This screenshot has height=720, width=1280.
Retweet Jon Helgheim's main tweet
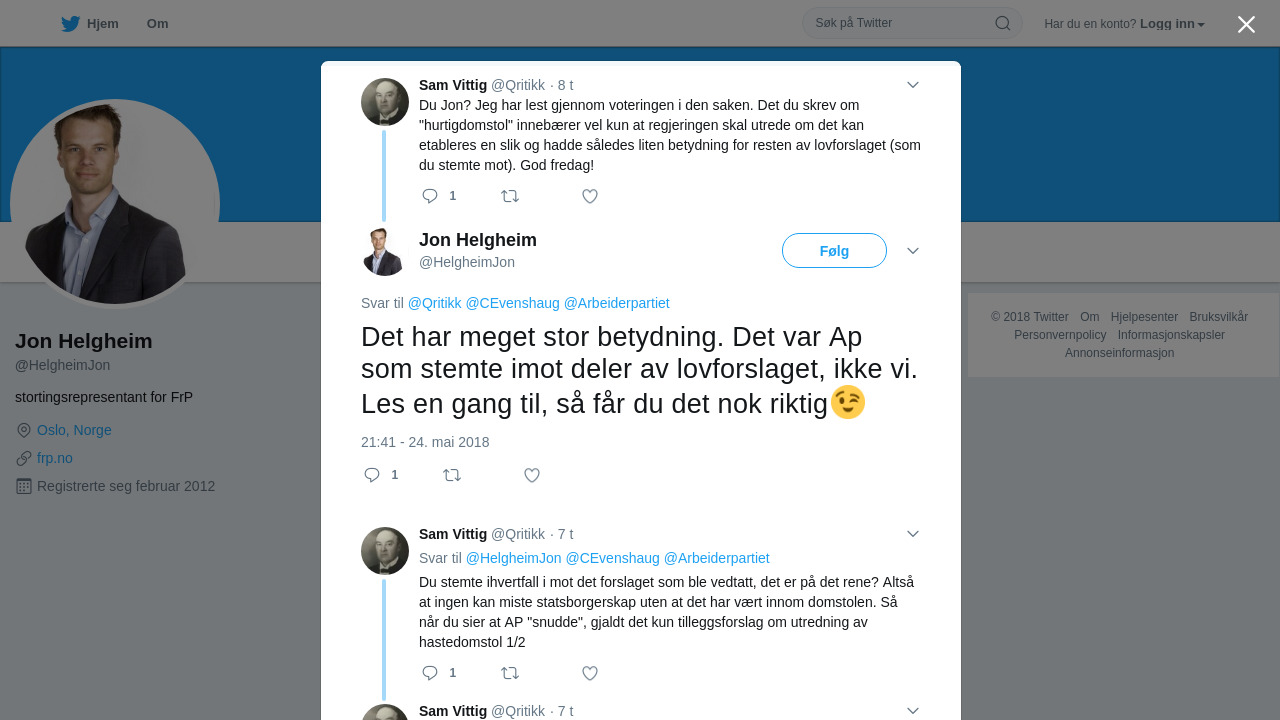click(x=452, y=475)
